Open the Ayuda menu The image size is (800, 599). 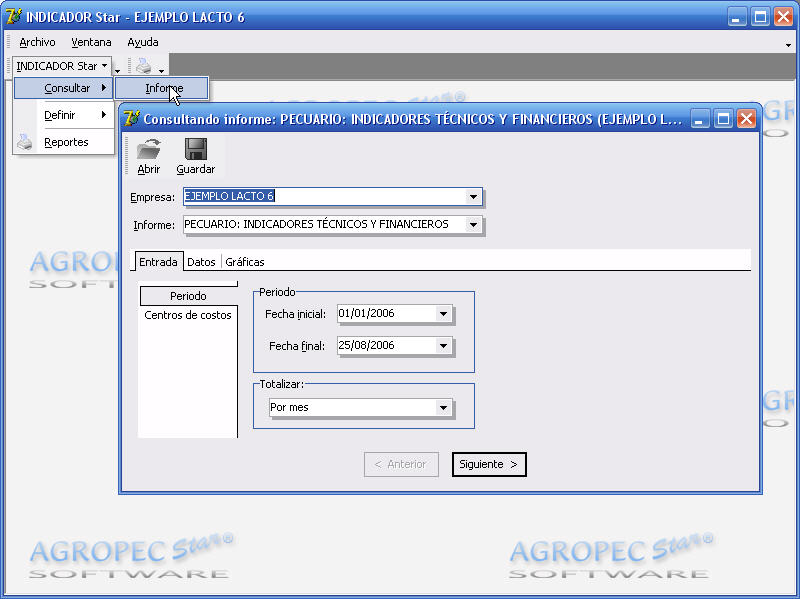[x=143, y=42]
